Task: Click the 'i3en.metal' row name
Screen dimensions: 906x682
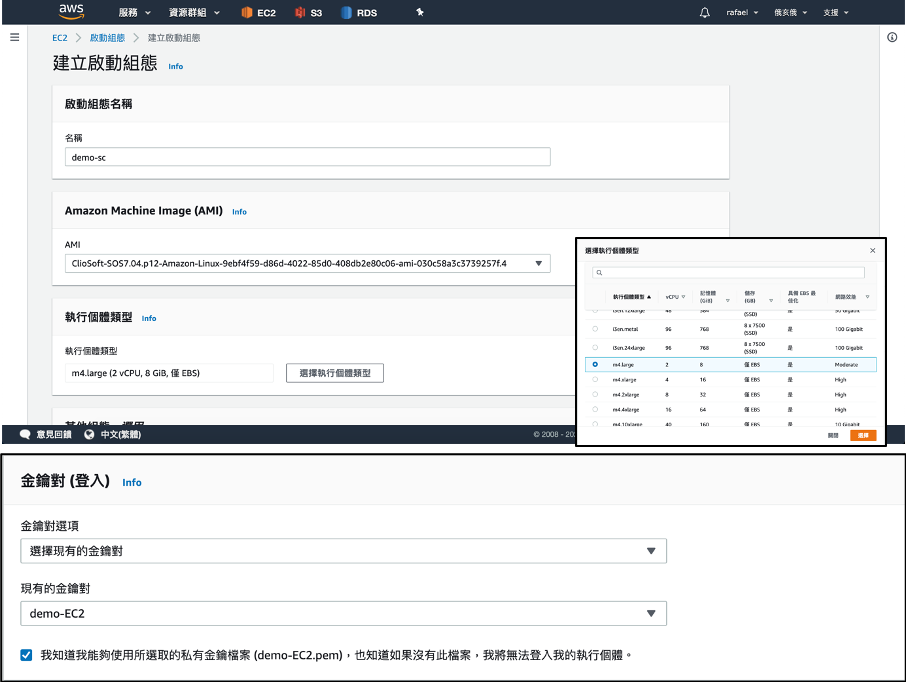Action: pyautogui.click(x=625, y=329)
